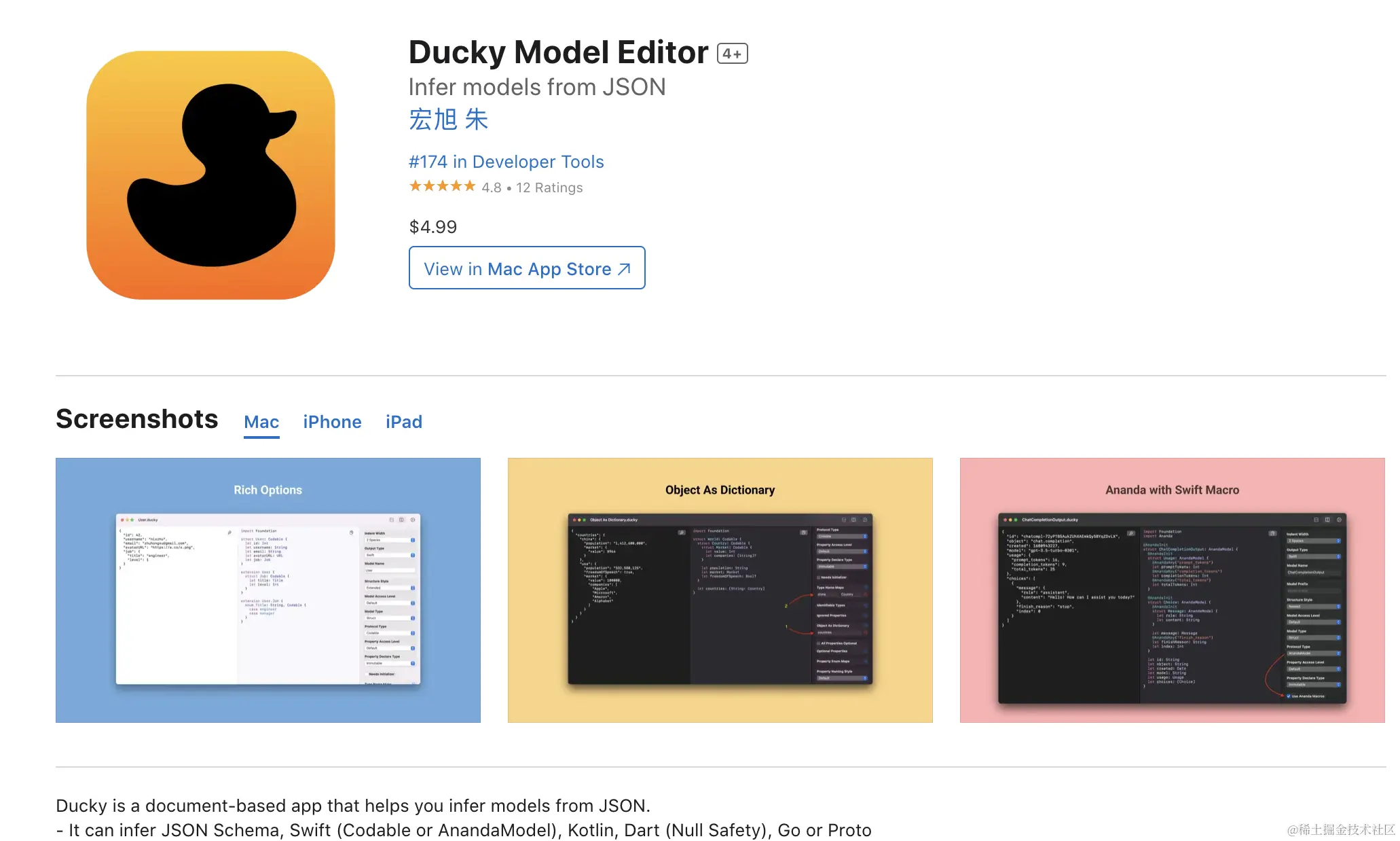Screen dimensions: 1400x841
Task: Click the View in Mac App Store button
Action: tap(527, 268)
